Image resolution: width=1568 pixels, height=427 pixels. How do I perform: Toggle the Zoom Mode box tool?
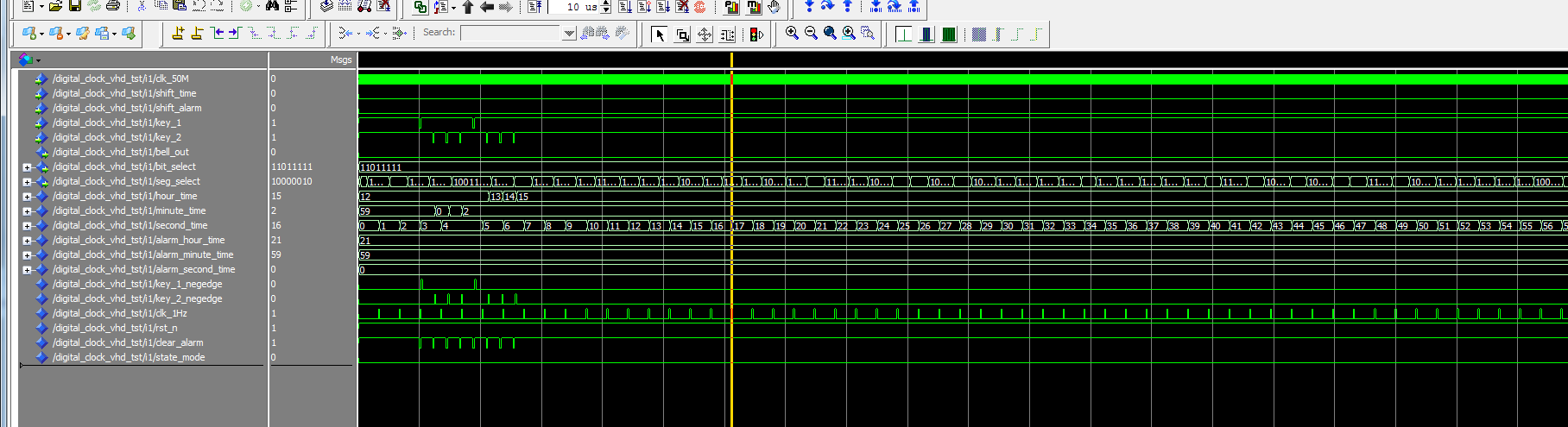point(682,35)
